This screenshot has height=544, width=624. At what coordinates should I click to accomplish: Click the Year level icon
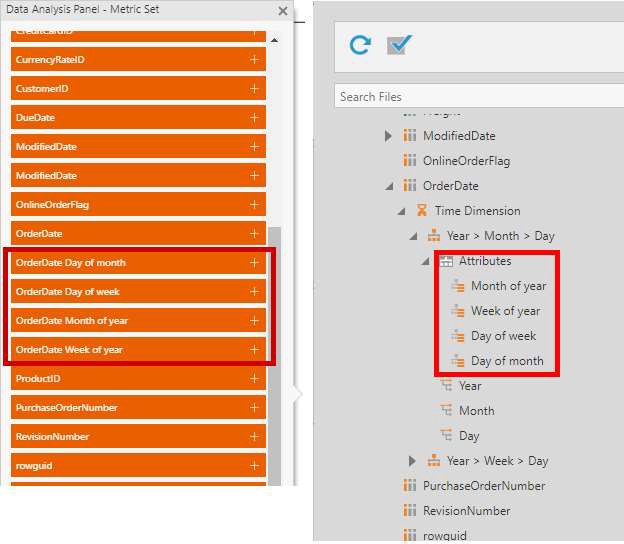tap(446, 386)
